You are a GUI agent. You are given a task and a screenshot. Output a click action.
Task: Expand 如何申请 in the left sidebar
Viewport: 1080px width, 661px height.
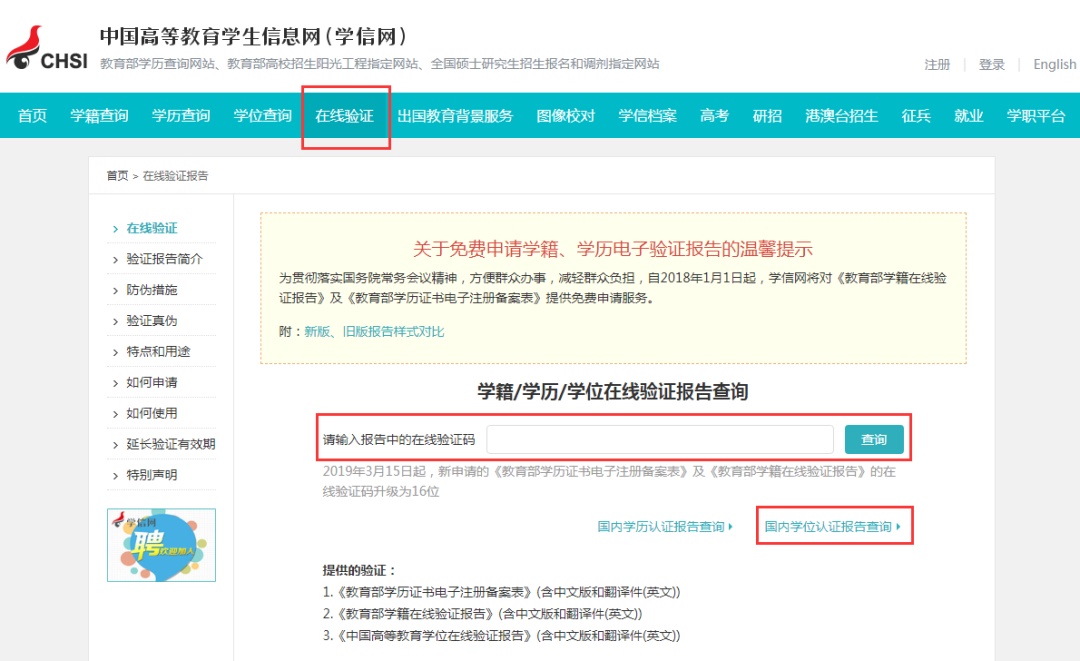coord(151,383)
